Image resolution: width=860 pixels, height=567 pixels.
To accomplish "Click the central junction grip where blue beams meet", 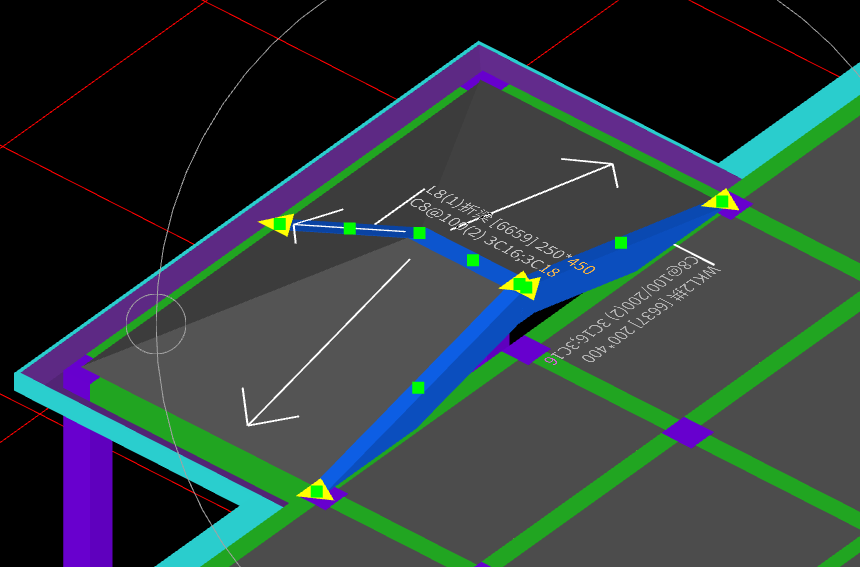I will [521, 285].
